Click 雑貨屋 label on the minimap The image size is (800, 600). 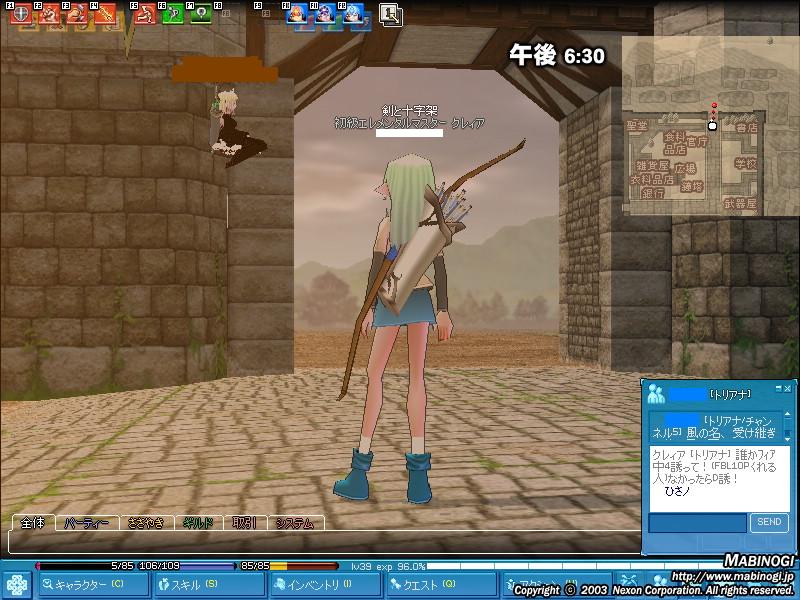coord(653,166)
